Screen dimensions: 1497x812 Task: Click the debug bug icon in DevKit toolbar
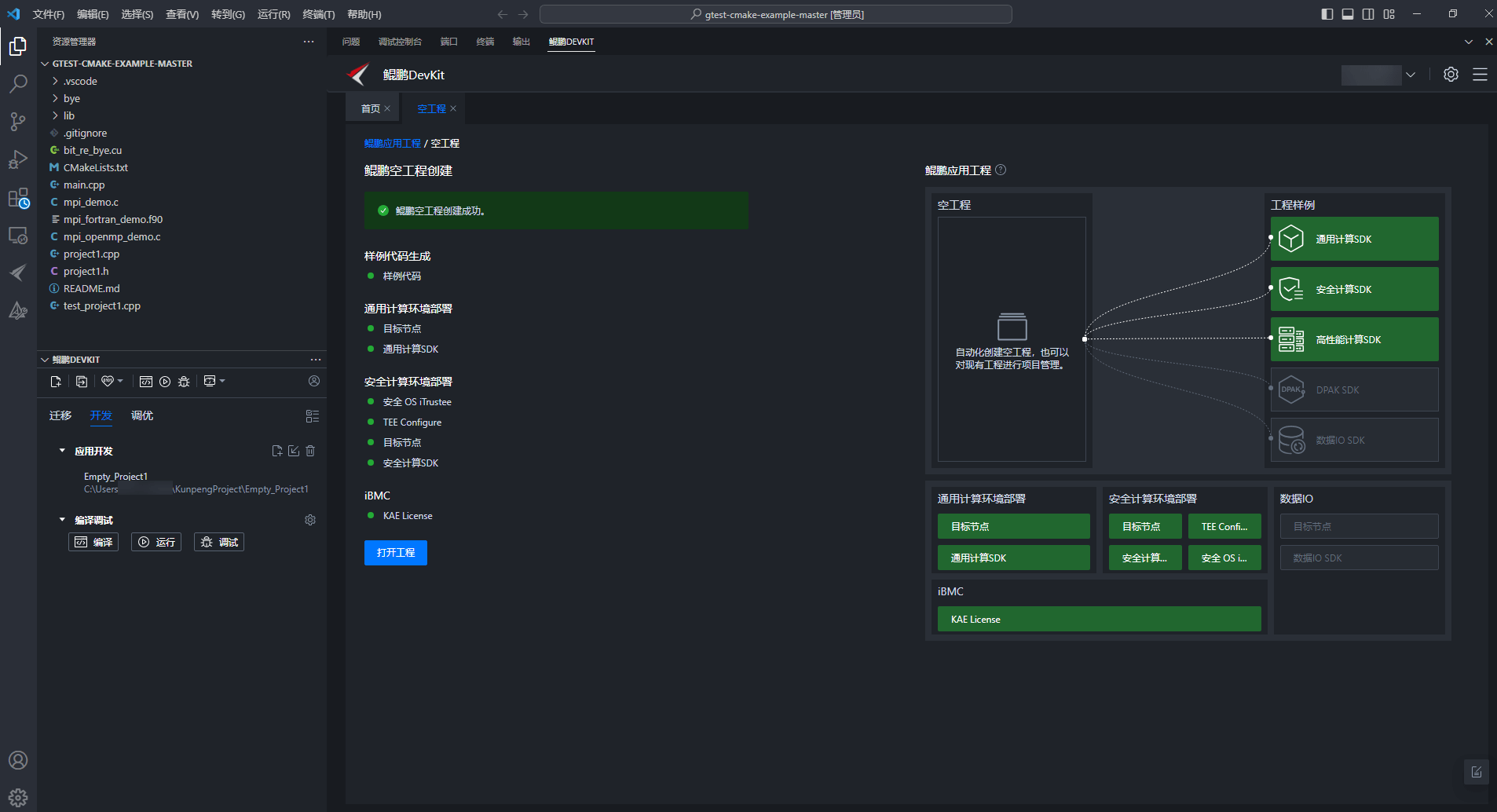pyautogui.click(x=184, y=382)
